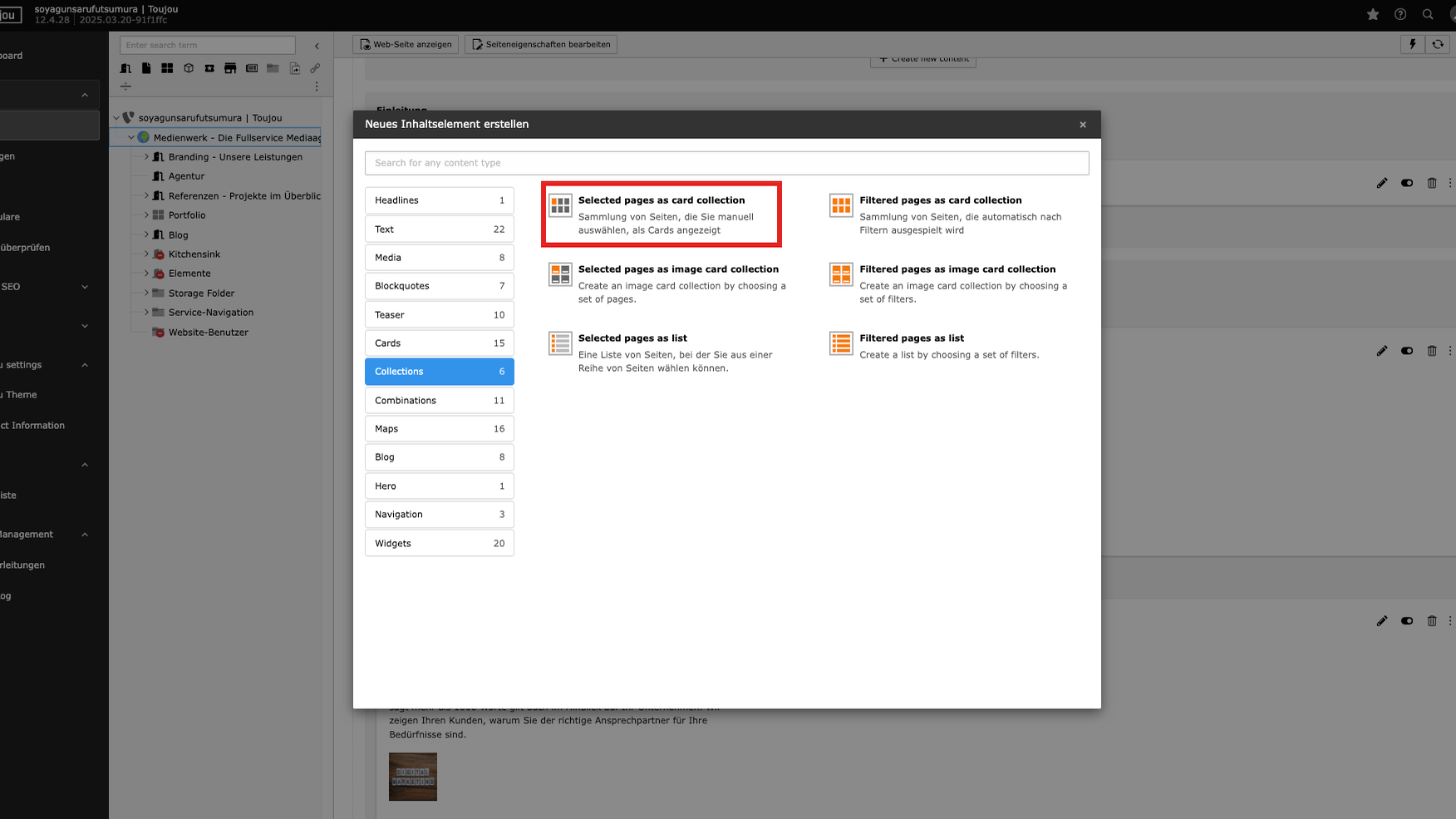1456x819 pixels.
Task: Close the Neues Inhaltselement erstellen dialog
Action: click(1082, 125)
